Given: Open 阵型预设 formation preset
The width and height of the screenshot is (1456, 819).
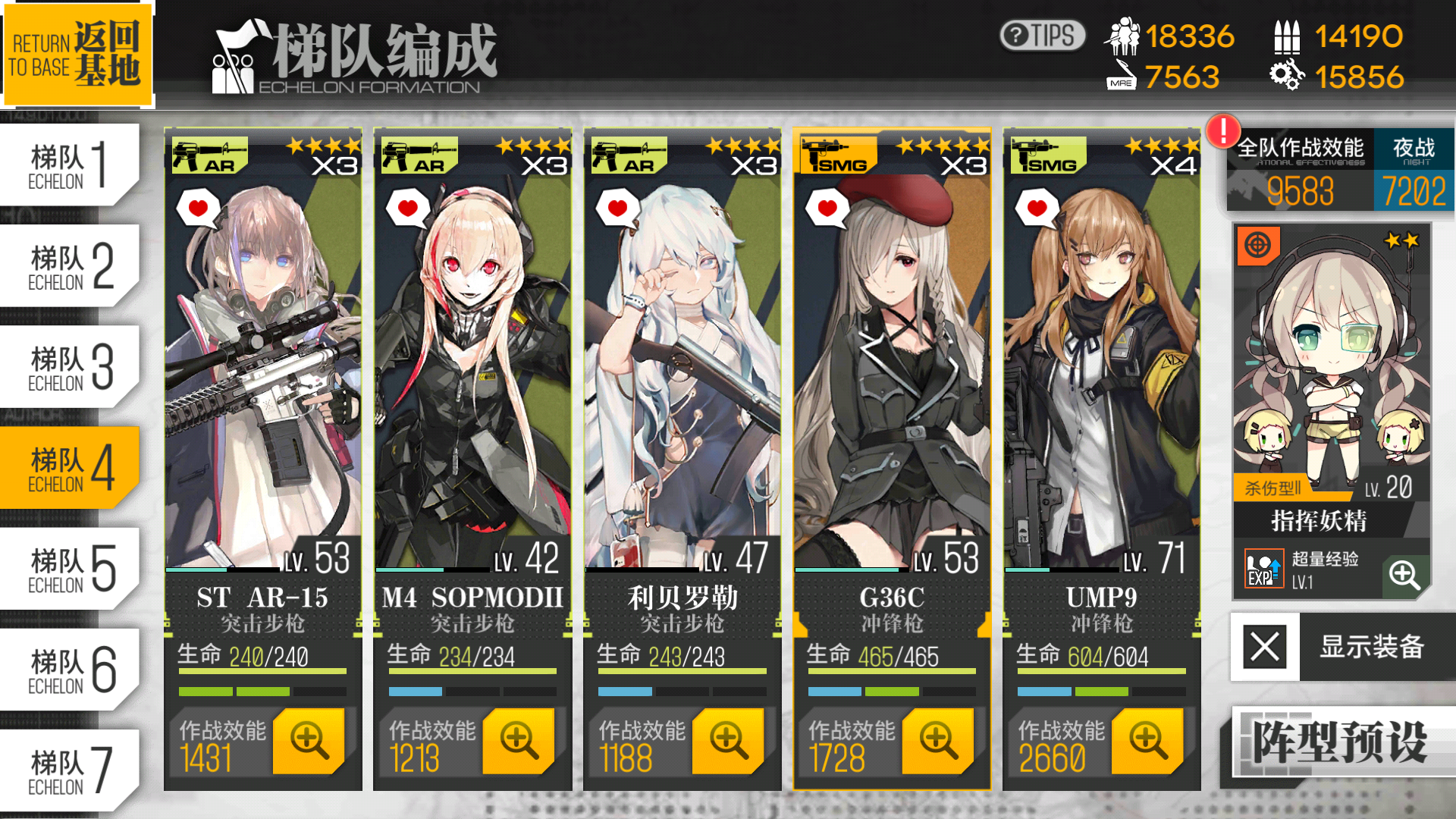Looking at the screenshot, I should pos(1340,742).
